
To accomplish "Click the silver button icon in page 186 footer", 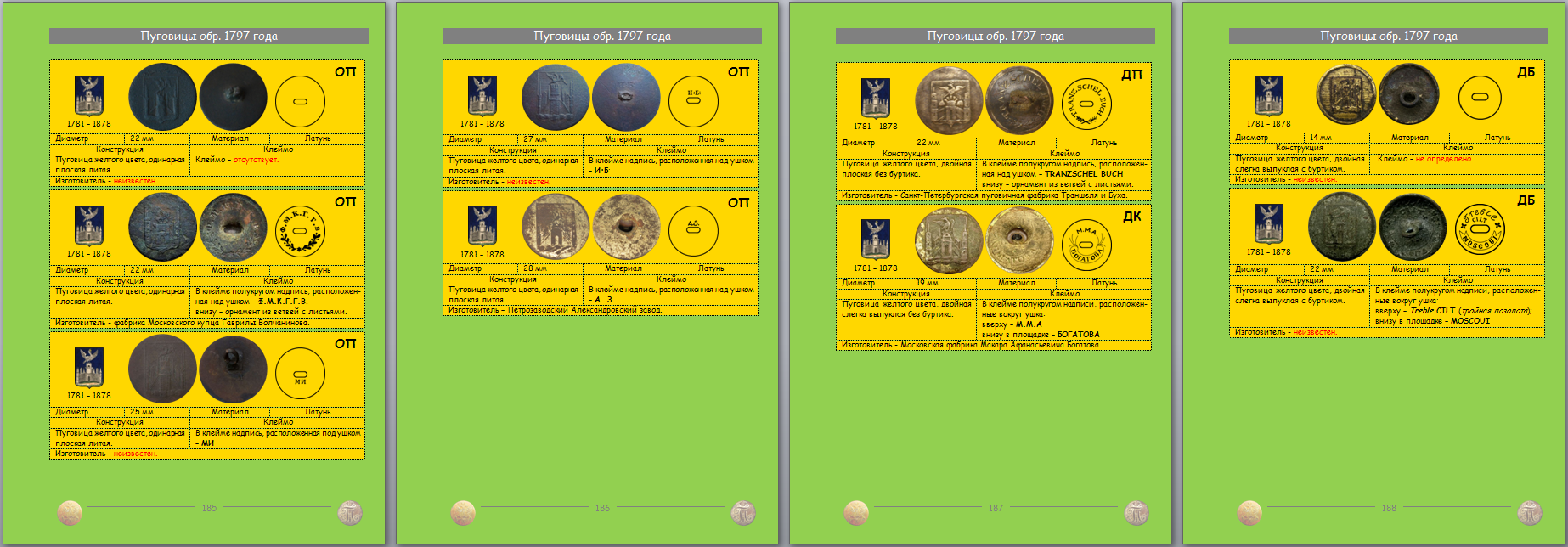I will pos(743,513).
